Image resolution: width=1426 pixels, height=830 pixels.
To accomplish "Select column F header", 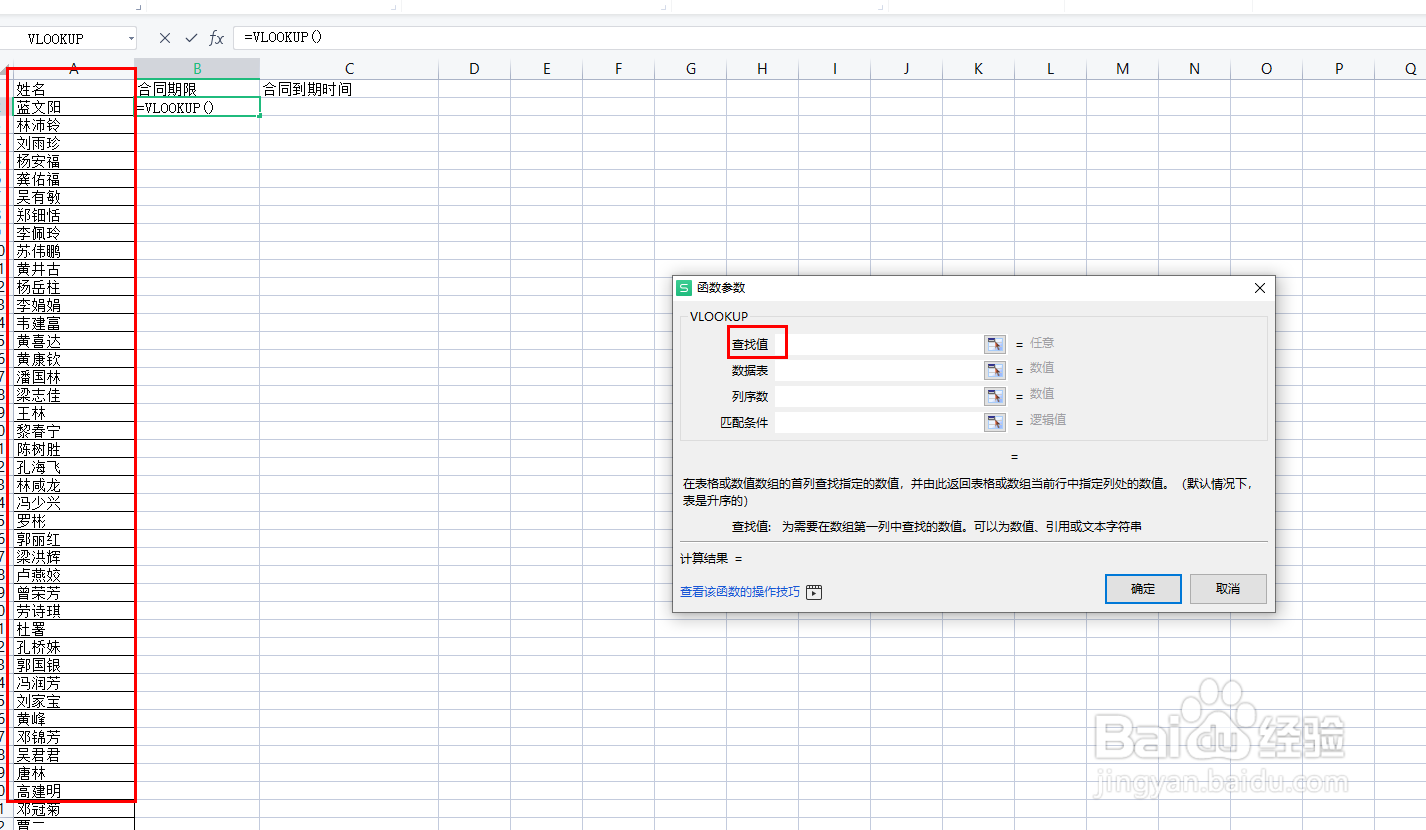I will tap(618, 69).
